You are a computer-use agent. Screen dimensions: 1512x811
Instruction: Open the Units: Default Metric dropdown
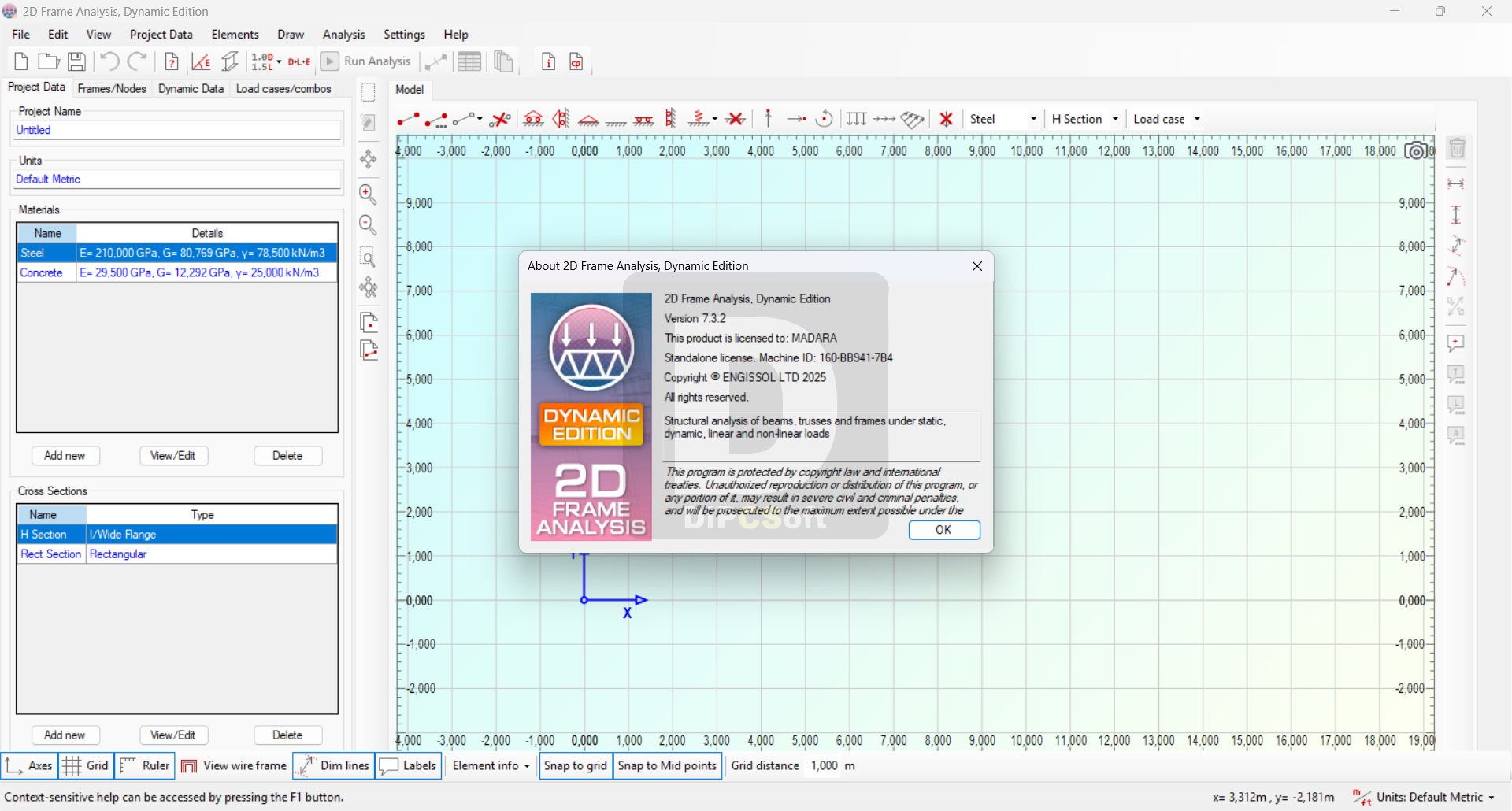(1425, 797)
